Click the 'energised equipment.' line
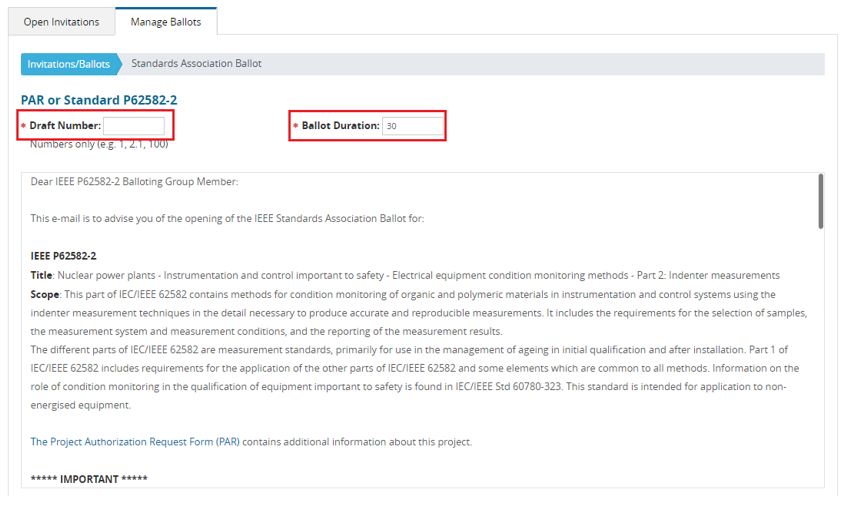 (x=80, y=405)
